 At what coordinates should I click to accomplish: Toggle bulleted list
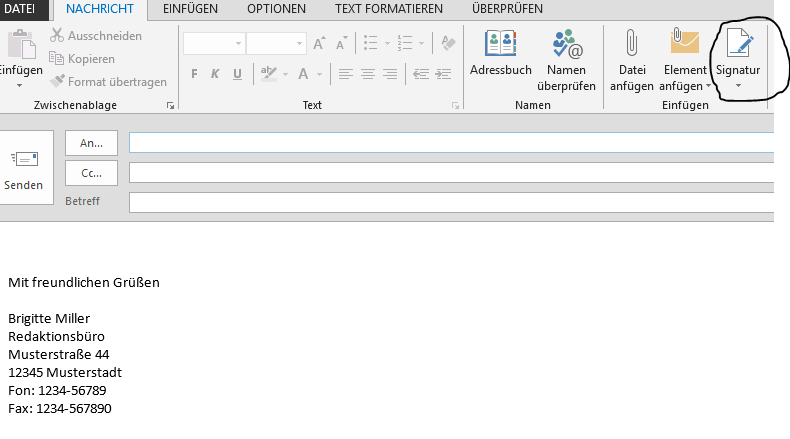(x=371, y=43)
